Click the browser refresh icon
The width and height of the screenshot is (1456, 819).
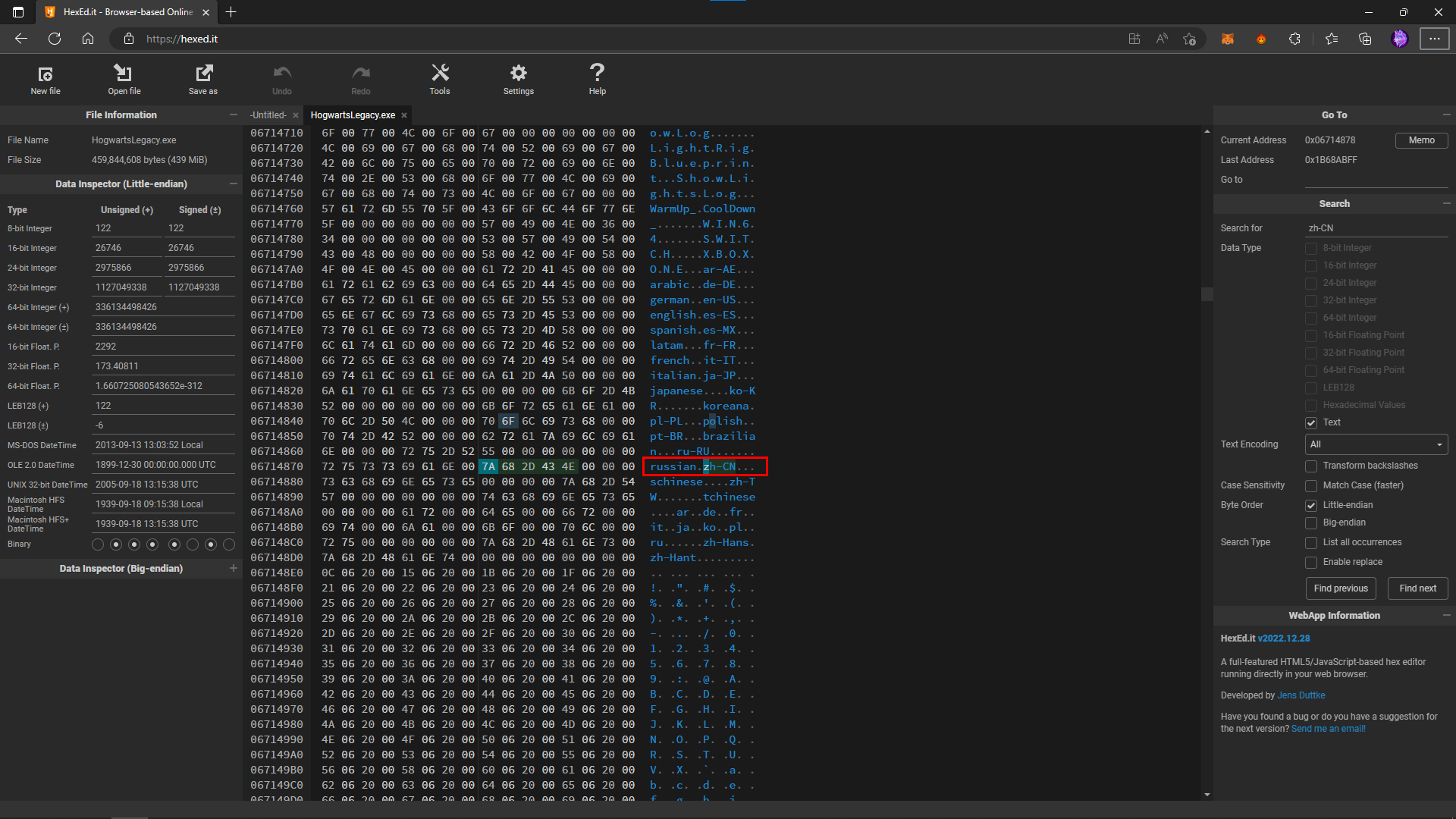tap(55, 39)
